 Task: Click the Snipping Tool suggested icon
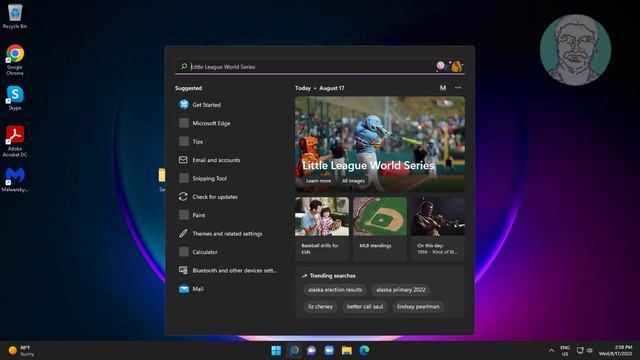[184, 178]
